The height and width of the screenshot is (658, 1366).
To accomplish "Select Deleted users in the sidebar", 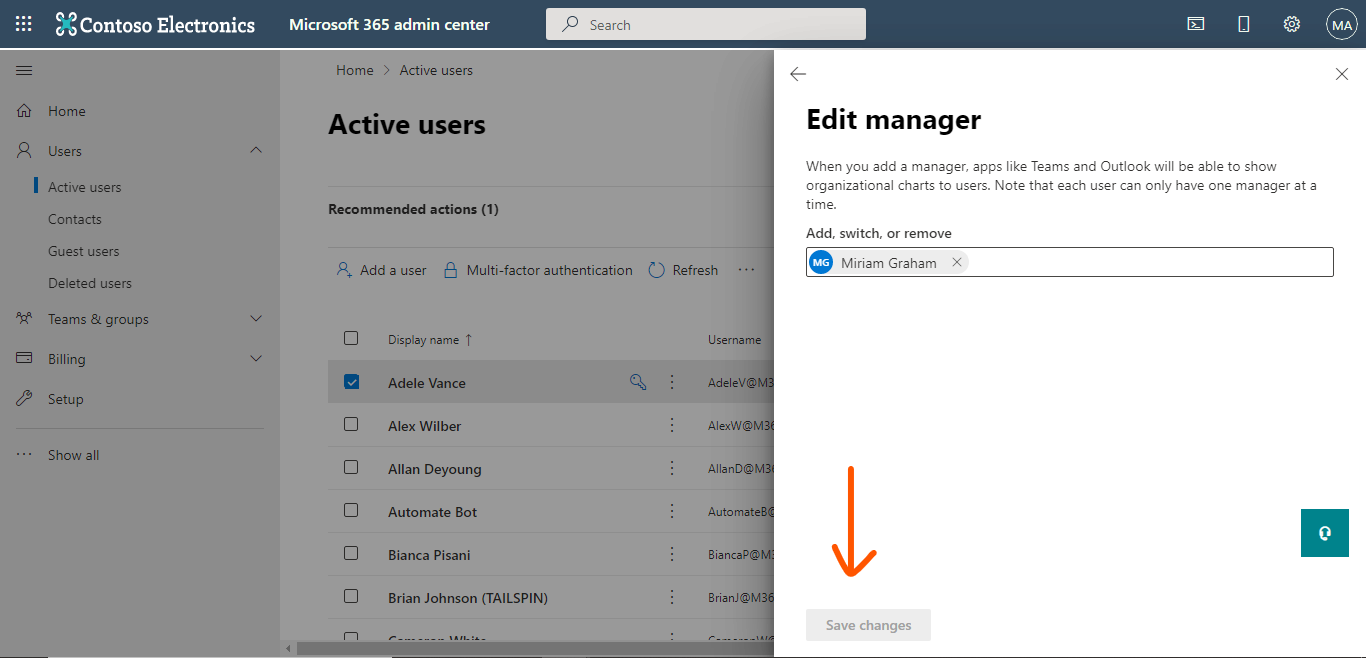I will (89, 282).
